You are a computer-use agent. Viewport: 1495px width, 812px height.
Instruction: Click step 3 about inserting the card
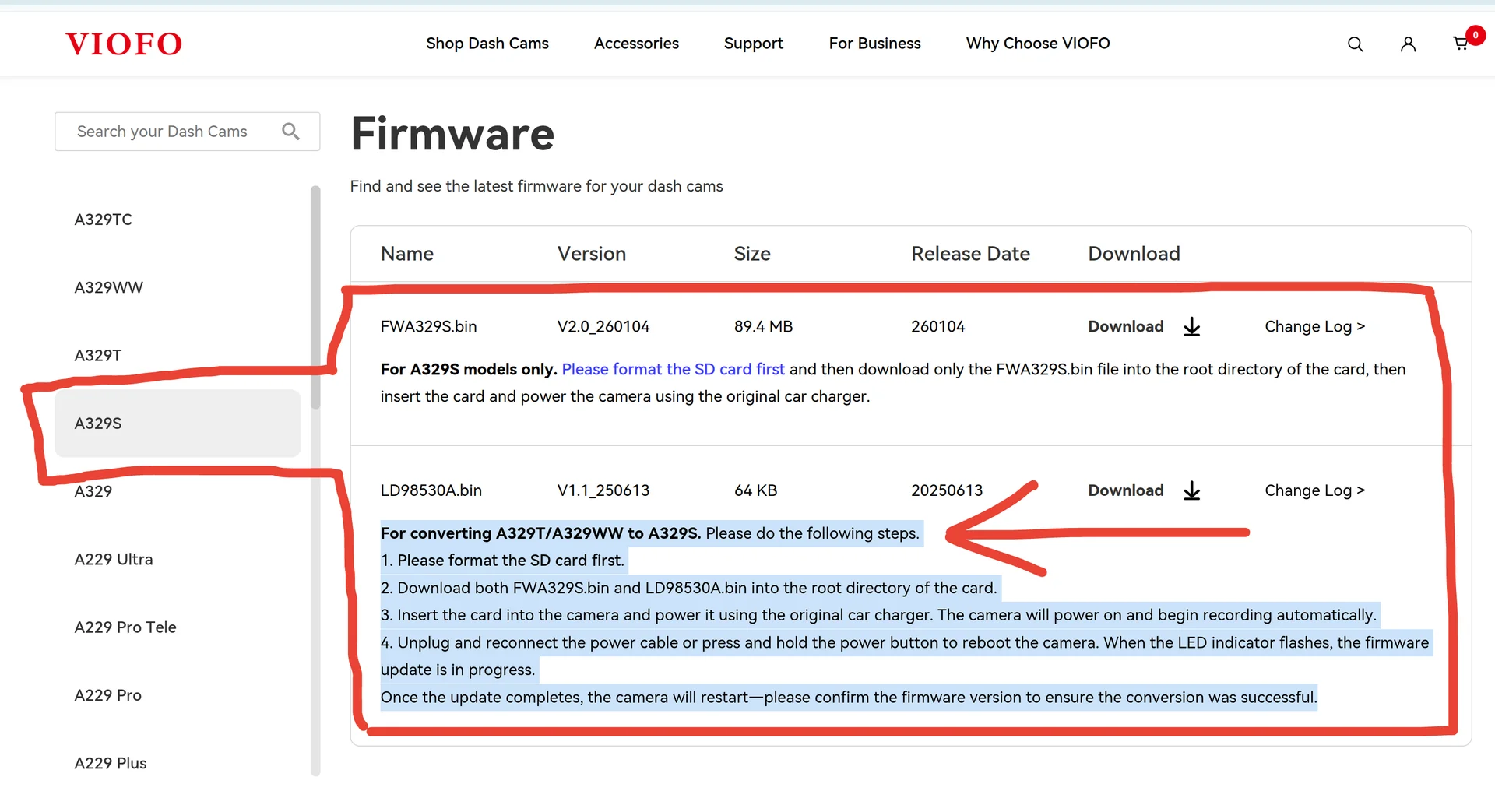[878, 615]
